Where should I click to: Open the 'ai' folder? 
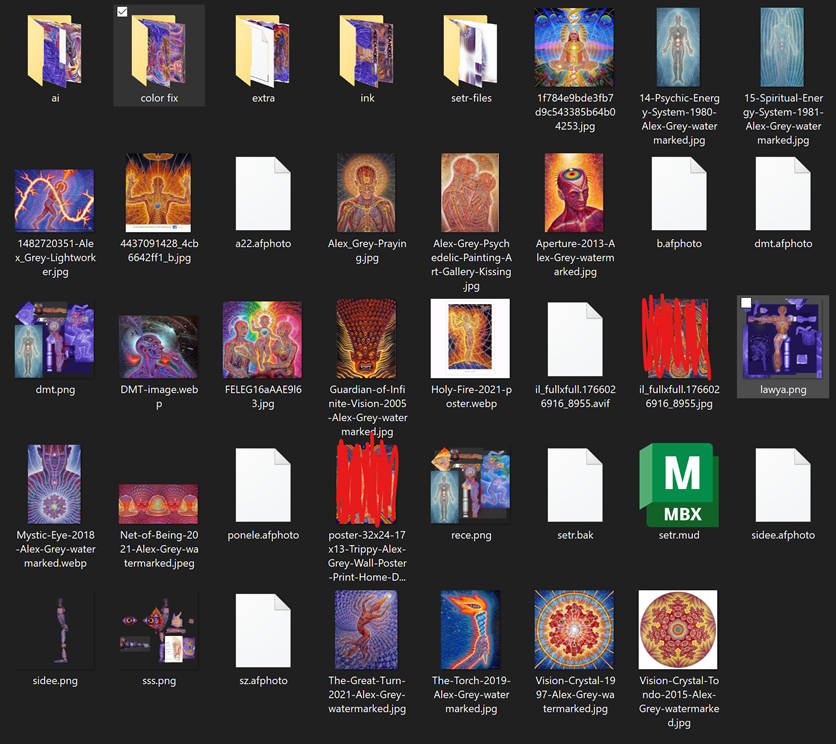(x=55, y=51)
